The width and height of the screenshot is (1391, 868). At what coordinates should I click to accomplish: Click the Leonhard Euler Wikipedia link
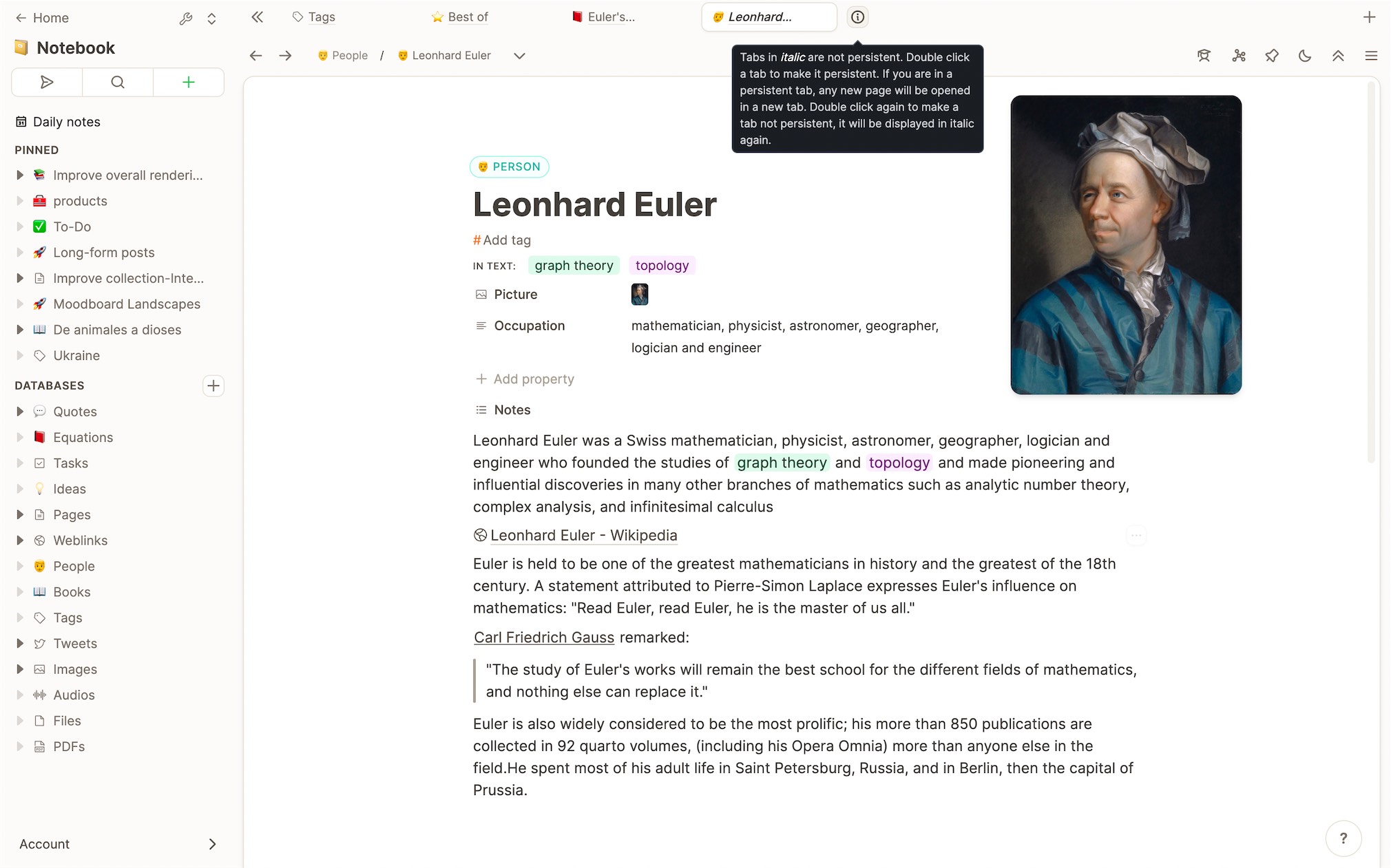[584, 534]
